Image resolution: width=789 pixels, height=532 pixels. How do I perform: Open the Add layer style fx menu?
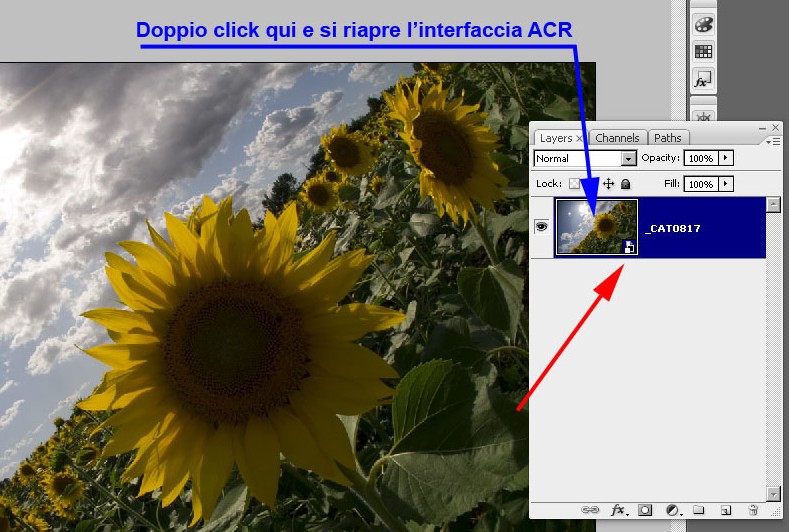click(618, 510)
